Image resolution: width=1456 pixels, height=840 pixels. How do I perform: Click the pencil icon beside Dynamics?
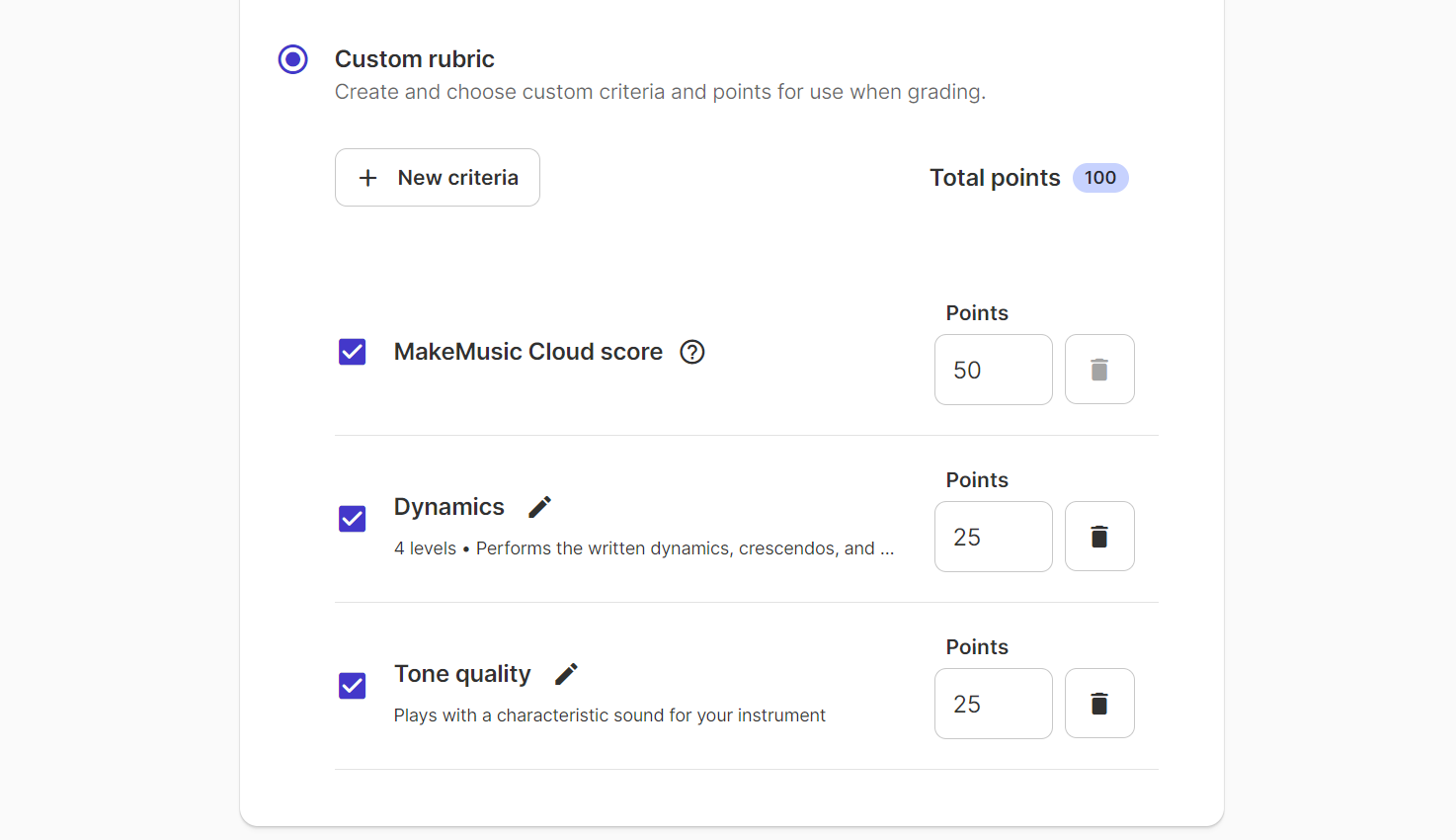[x=540, y=507]
